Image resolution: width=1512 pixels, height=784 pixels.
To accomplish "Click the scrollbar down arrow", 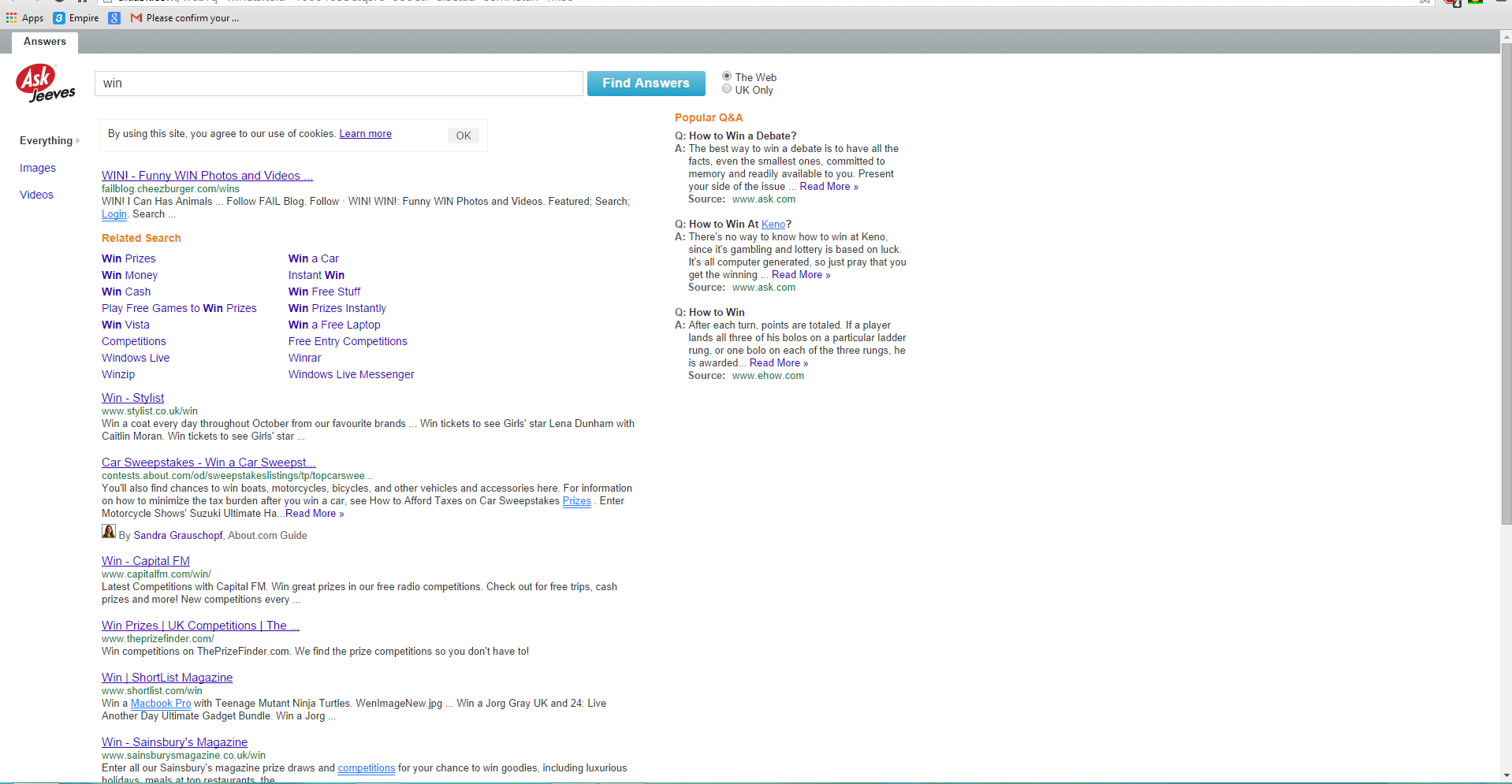I will (1506, 775).
